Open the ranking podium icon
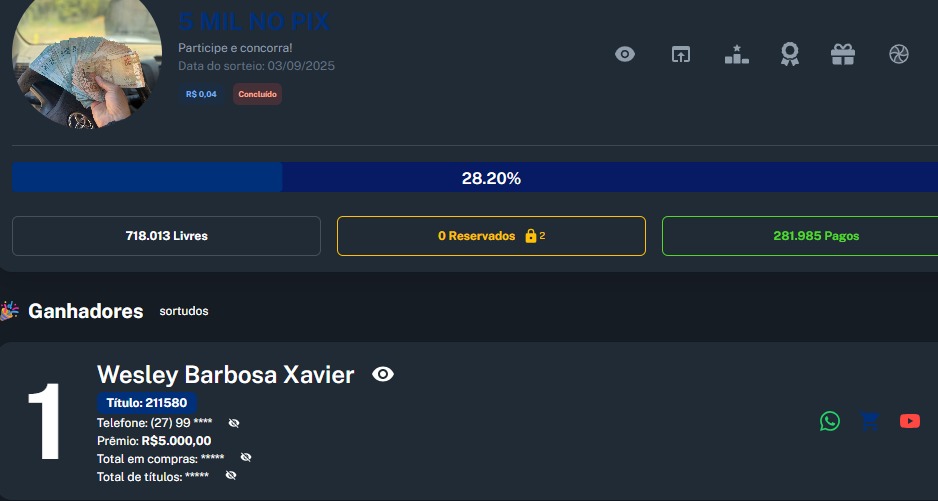 736,55
